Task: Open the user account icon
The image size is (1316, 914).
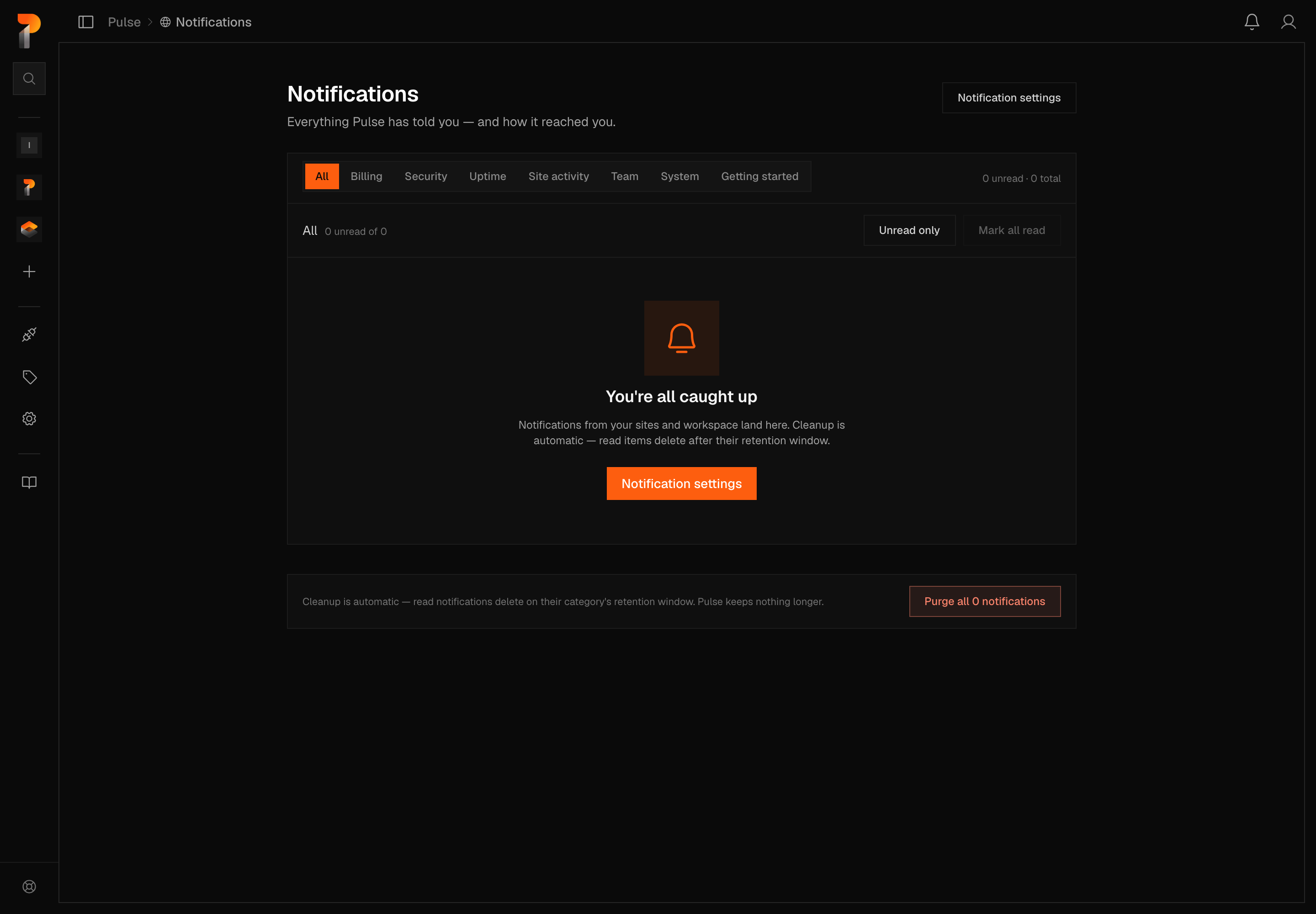Action: 1289,22
